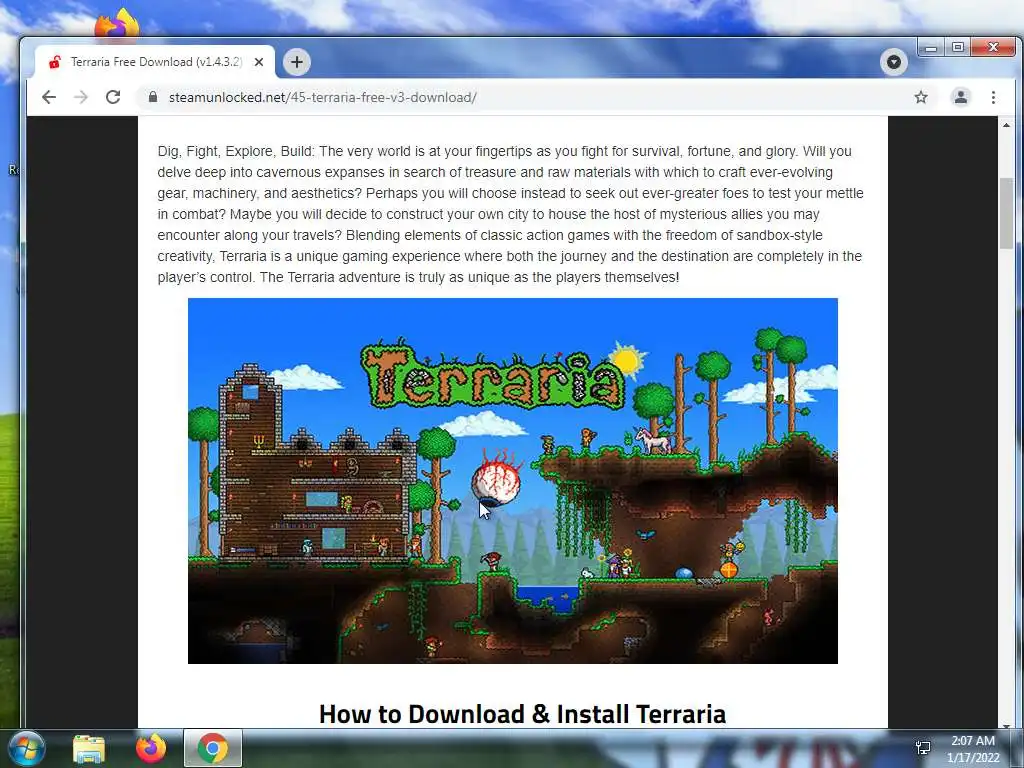Click the Firefox desktop icon behind the window
1024x768 pixels.
pos(117,24)
